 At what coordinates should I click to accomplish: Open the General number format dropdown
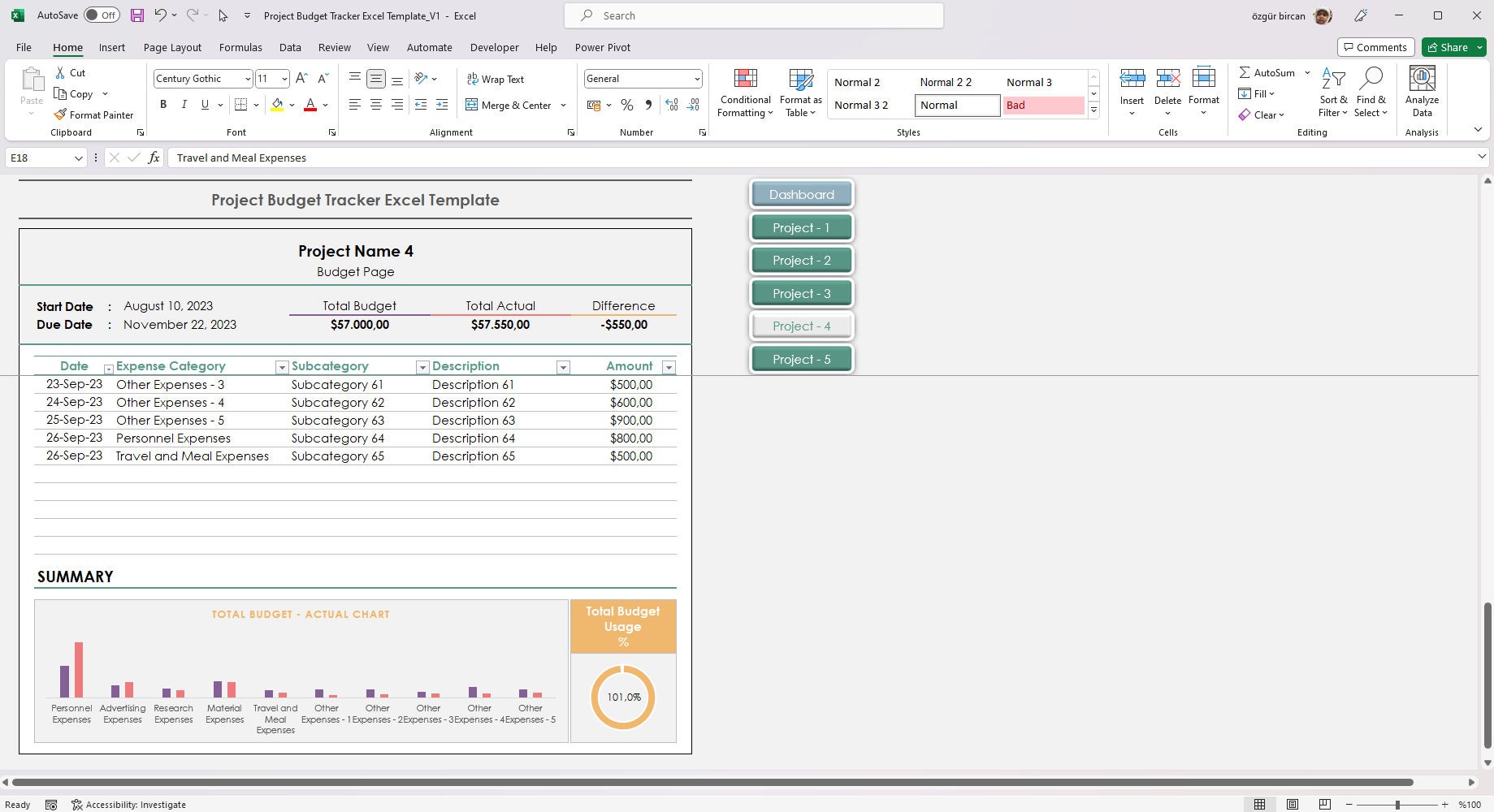[695, 79]
